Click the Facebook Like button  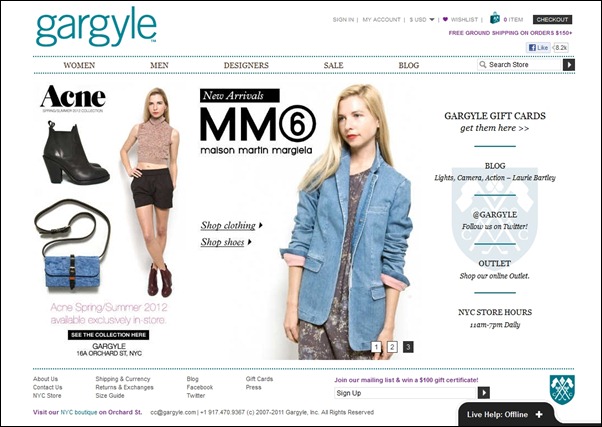click(538, 48)
